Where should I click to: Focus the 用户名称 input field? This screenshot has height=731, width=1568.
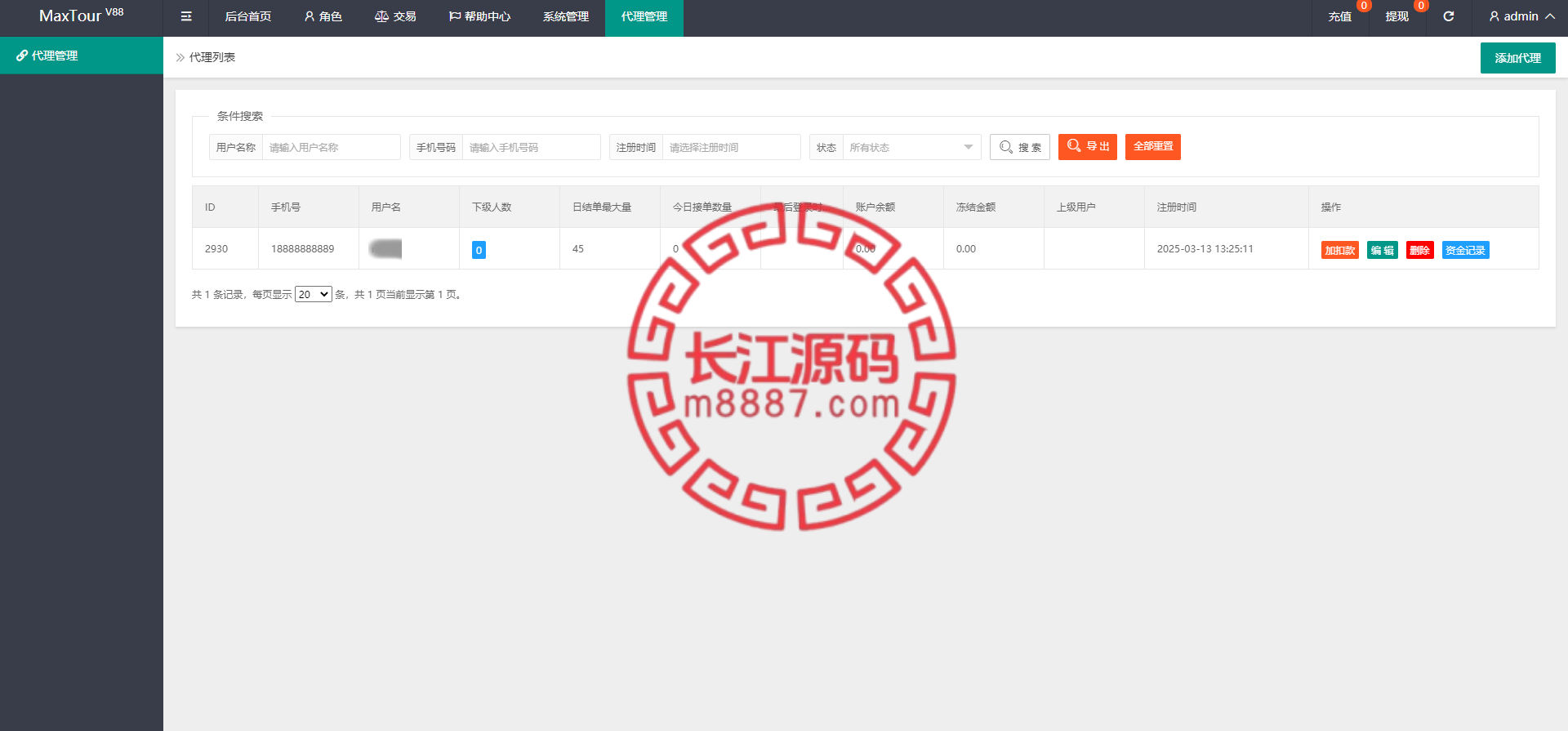coord(331,147)
